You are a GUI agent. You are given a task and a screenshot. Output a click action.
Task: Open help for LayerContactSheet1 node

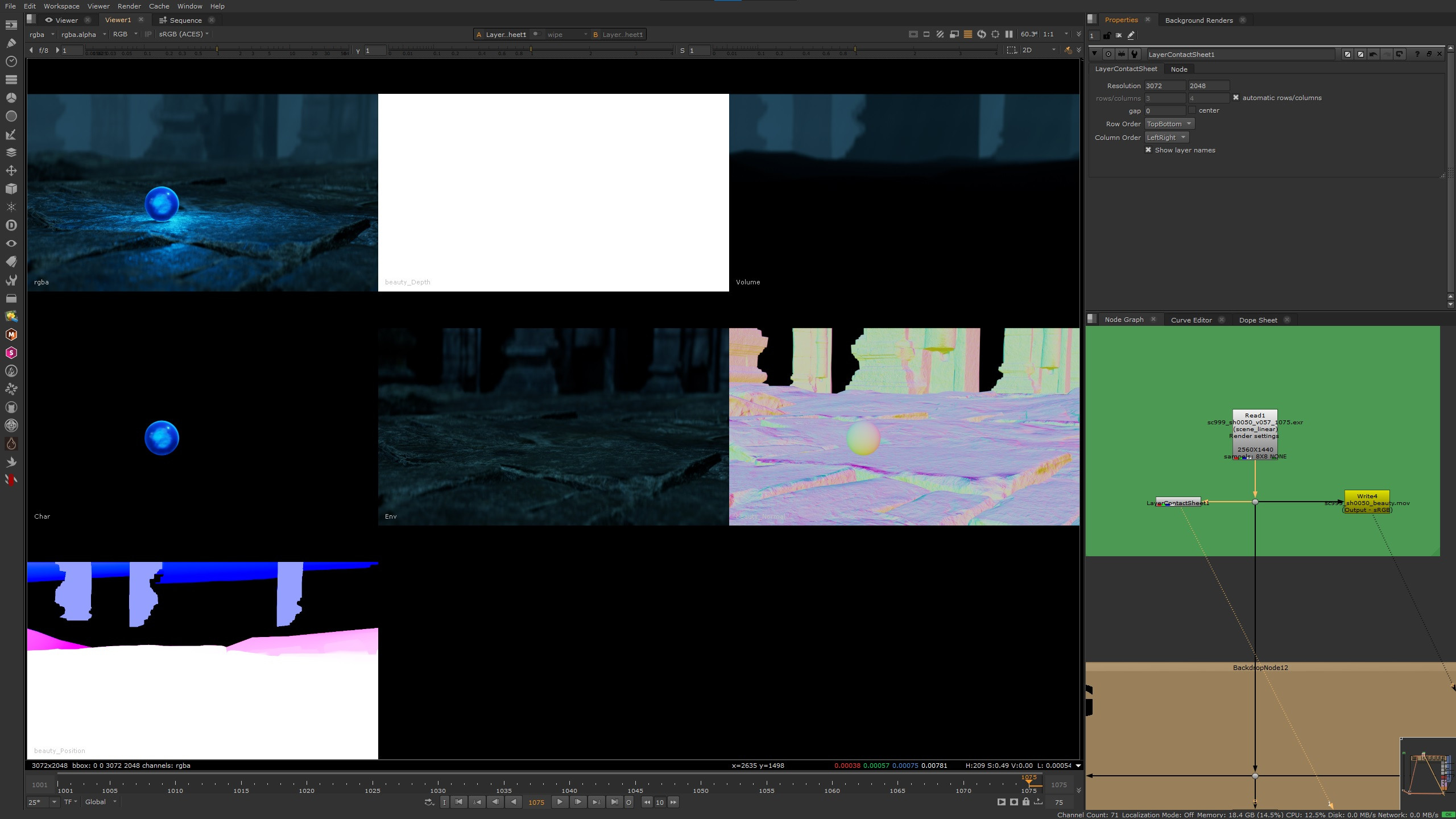(1417, 54)
